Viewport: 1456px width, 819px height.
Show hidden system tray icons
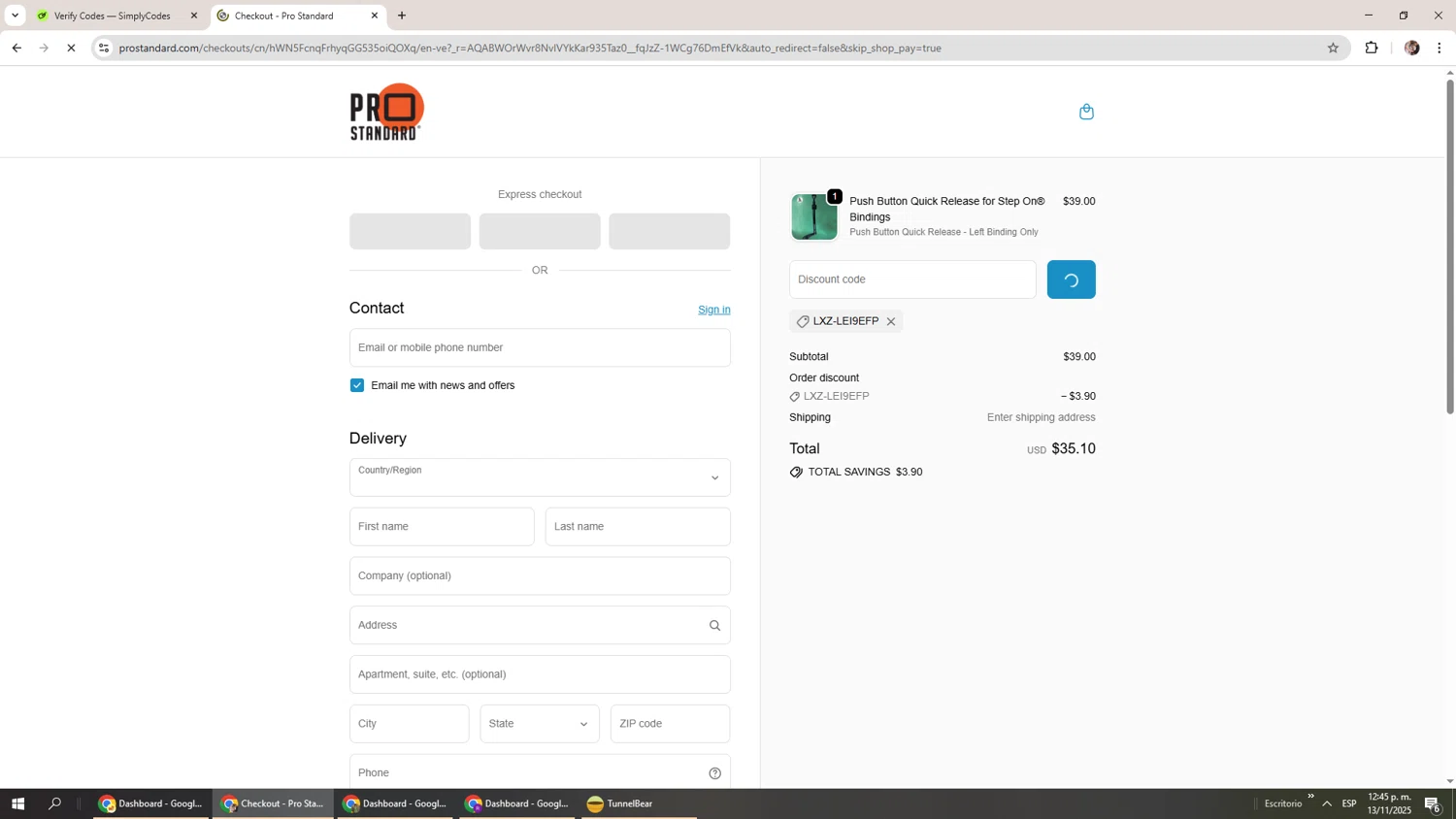pyautogui.click(x=1326, y=803)
